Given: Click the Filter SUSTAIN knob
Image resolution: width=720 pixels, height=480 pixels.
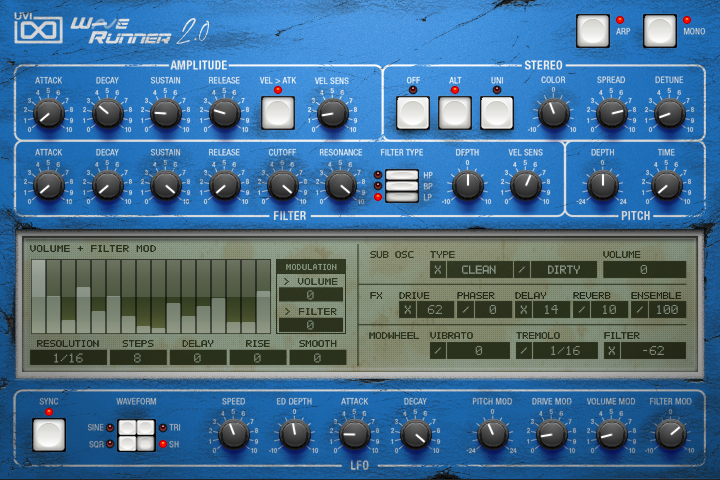Looking at the screenshot, I should (165, 186).
